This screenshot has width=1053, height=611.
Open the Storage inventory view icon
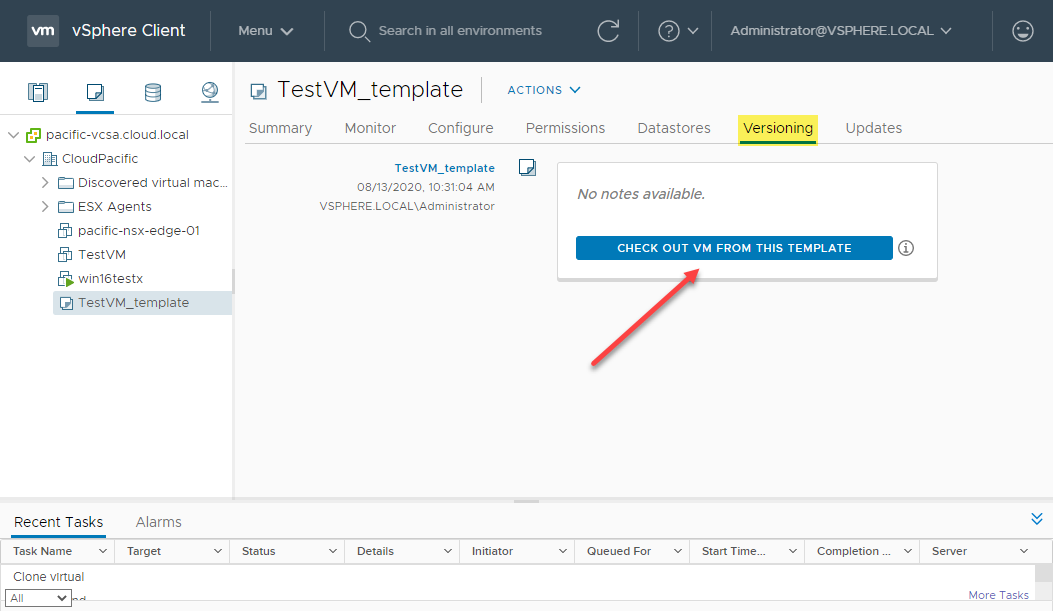[x=152, y=92]
